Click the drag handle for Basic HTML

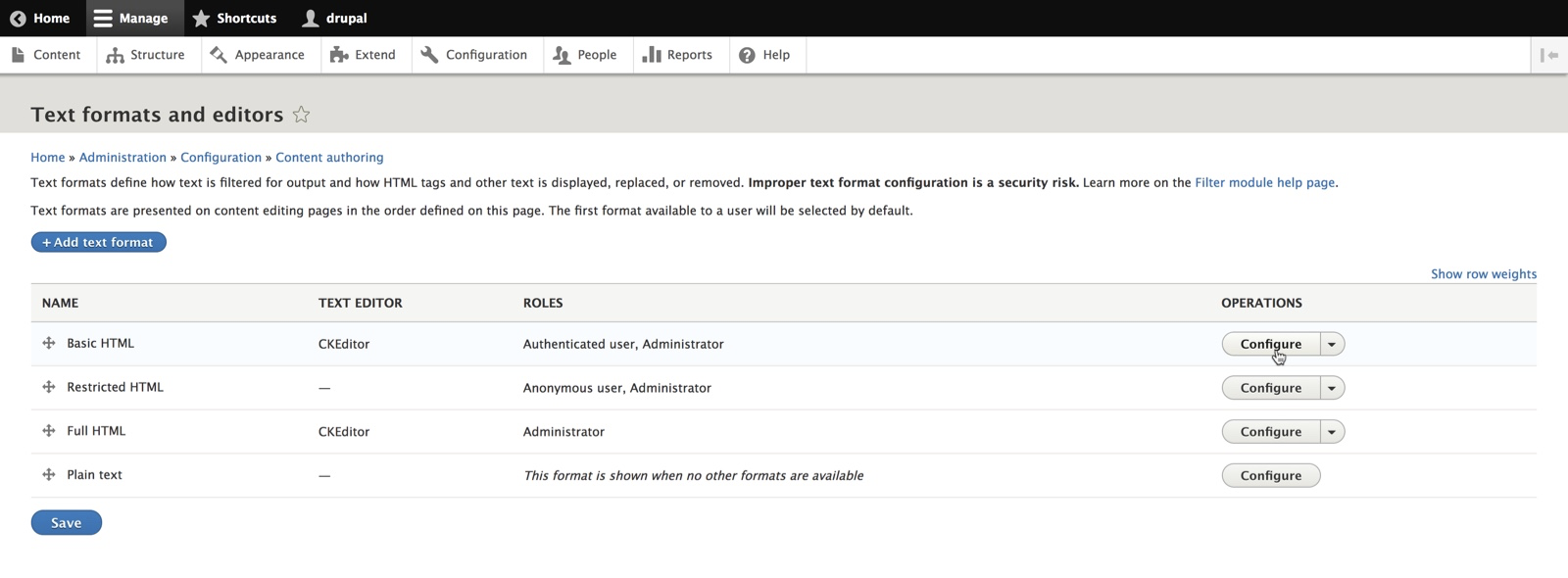[x=49, y=343]
